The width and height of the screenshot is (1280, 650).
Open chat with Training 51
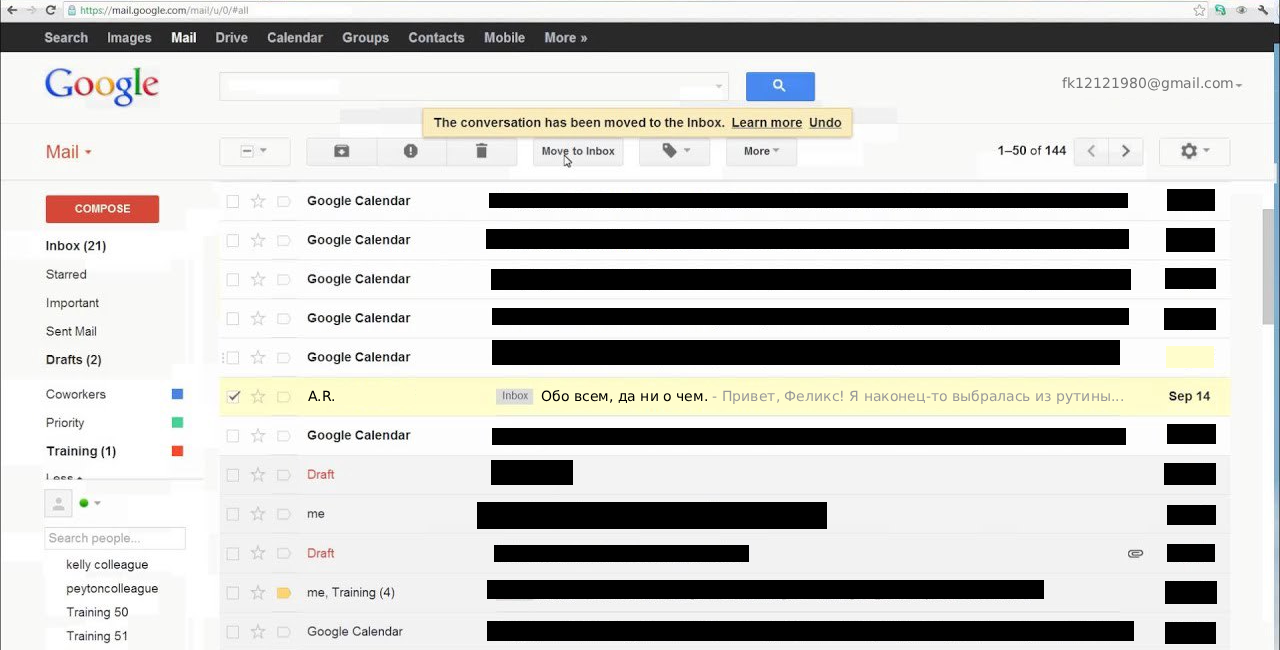tap(97, 637)
